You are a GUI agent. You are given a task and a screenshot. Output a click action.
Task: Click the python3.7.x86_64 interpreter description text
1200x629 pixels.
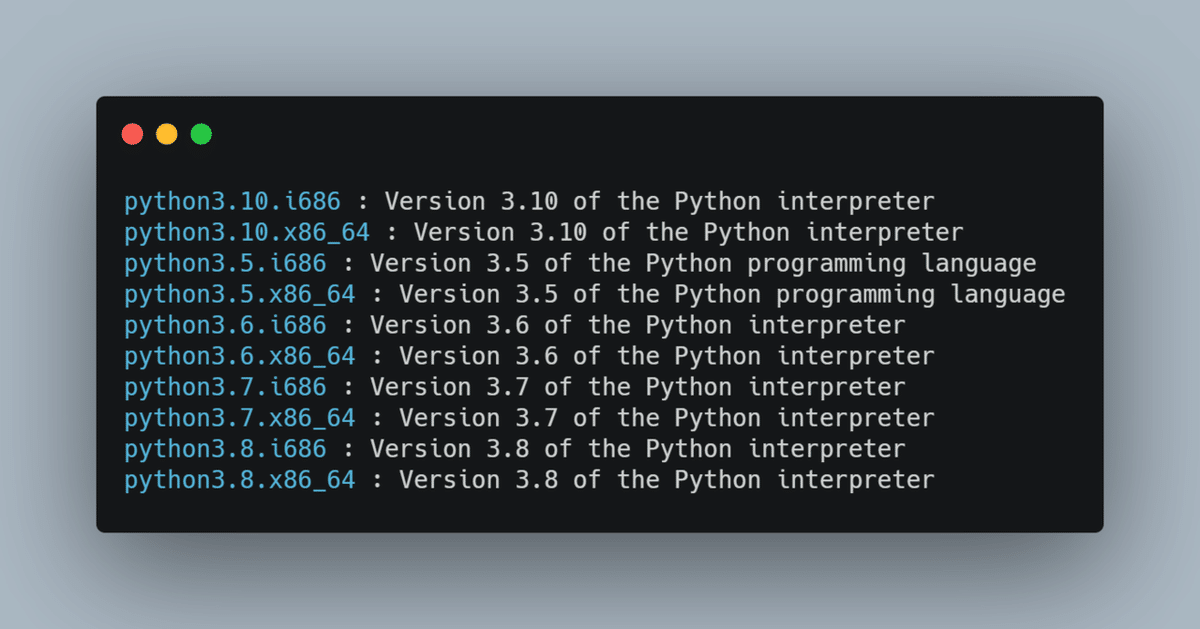point(667,419)
